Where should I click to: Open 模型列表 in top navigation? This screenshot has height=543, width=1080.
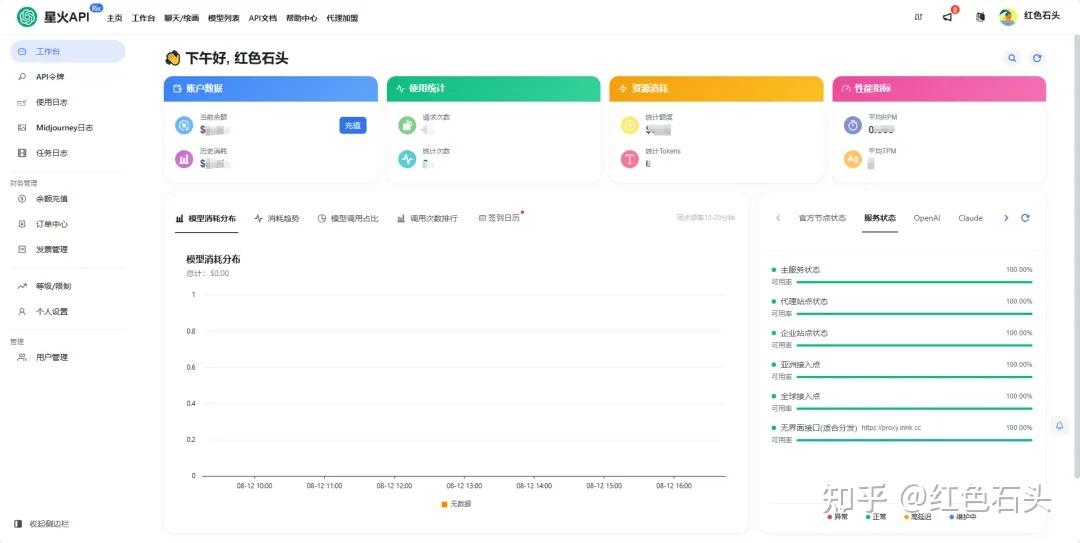pos(224,18)
